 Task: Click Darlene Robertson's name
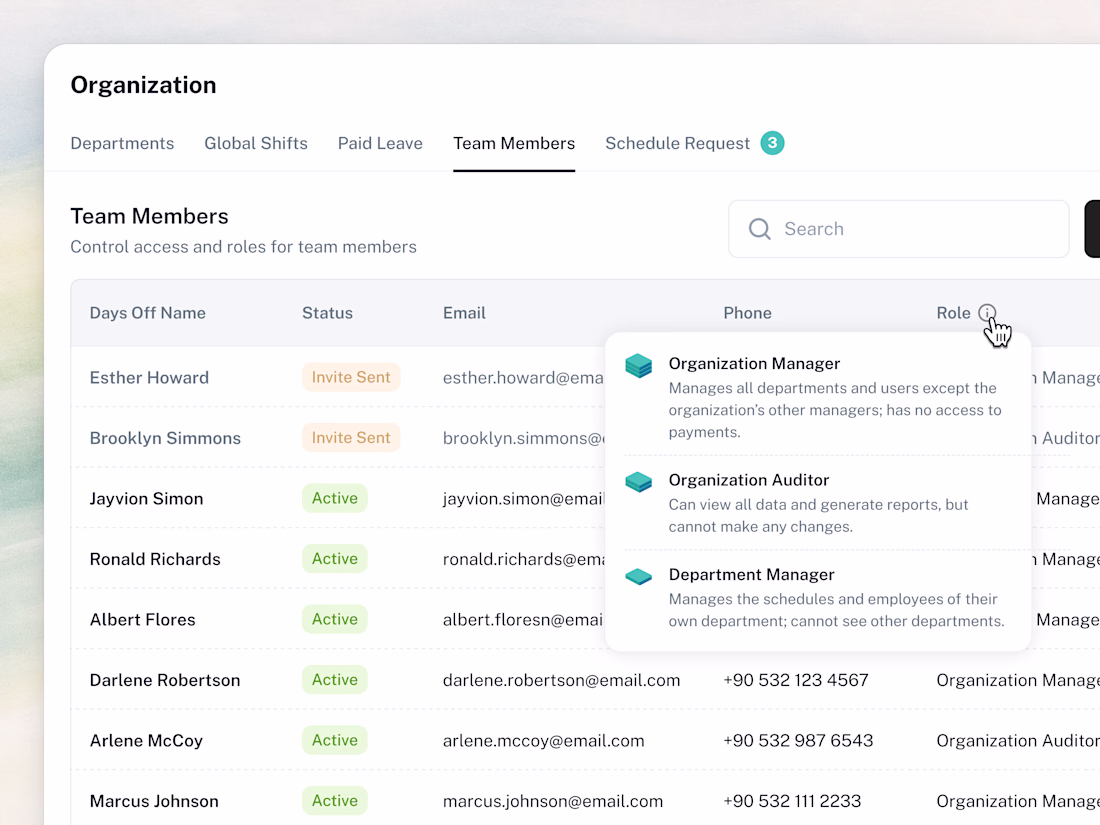tap(165, 680)
